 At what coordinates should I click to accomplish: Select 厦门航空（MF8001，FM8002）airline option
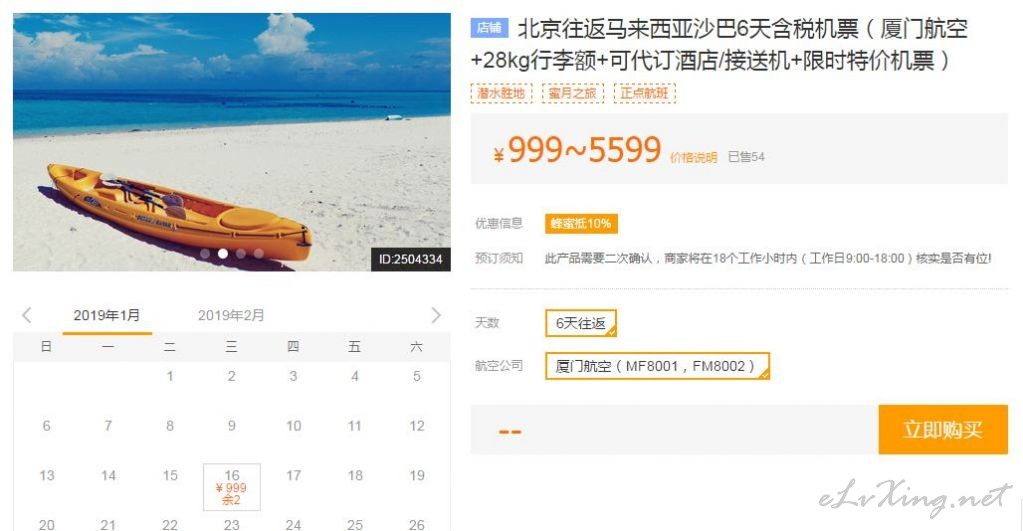(x=657, y=366)
